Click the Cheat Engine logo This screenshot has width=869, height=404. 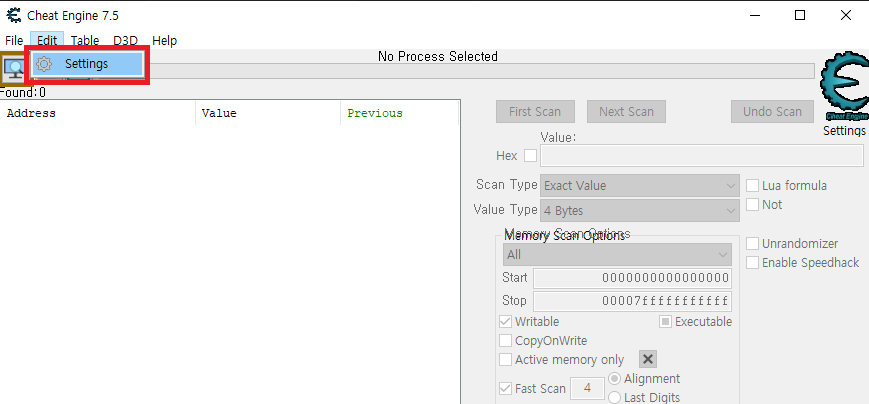click(x=844, y=87)
